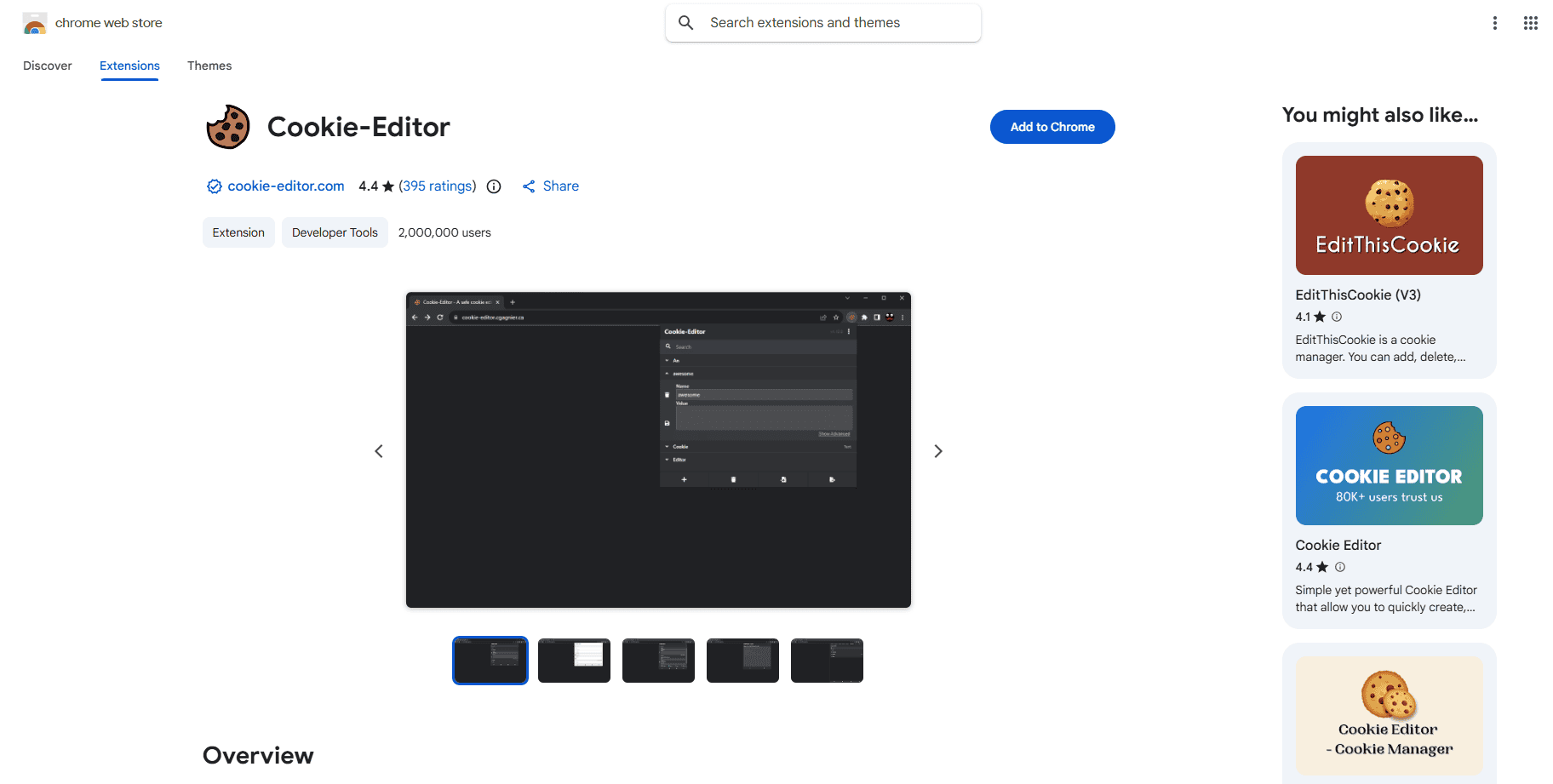Click the search magnifier icon
Screen dimensions: 1553x784
tap(686, 23)
